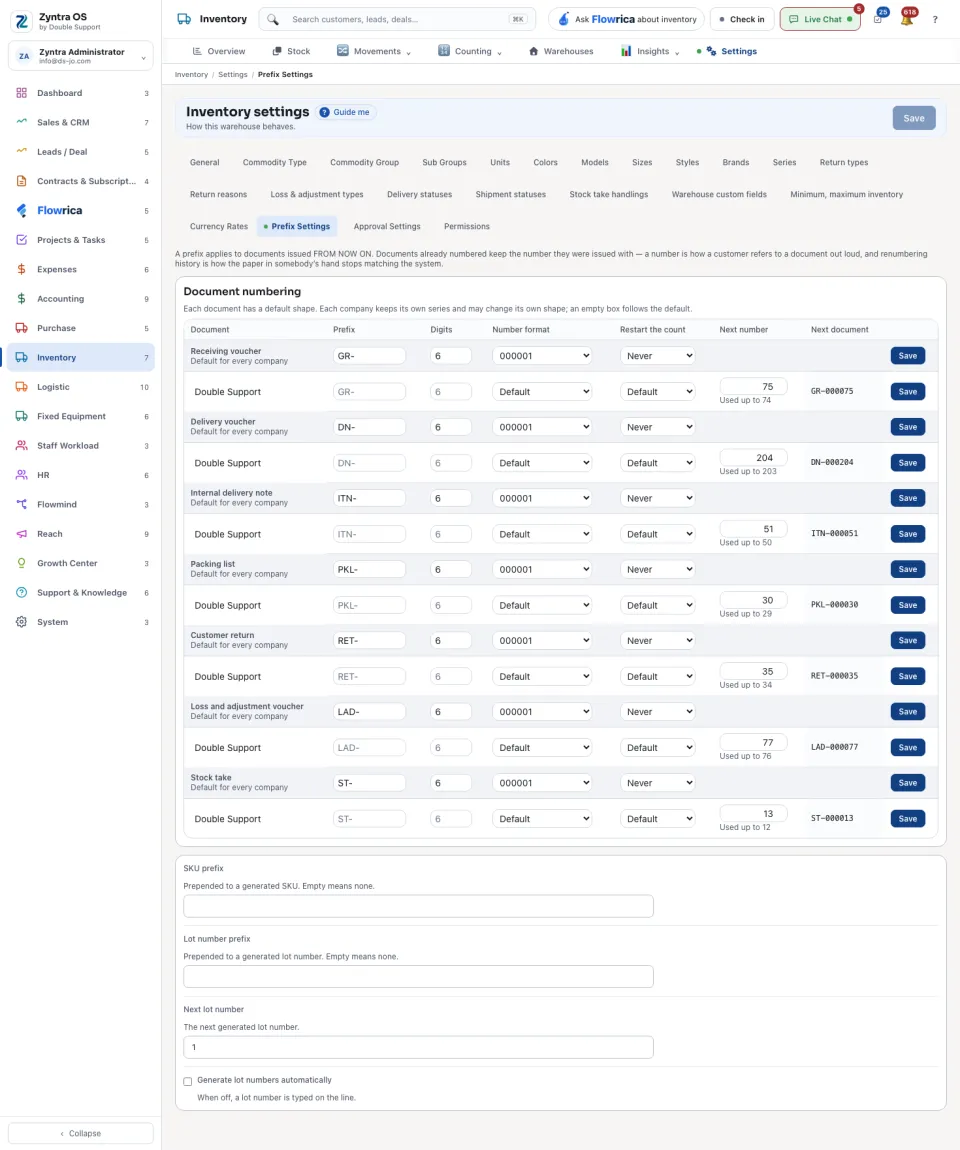Open Delivery voucher Number format dropdown
Screen dimensions: 960x1150
[542, 427]
